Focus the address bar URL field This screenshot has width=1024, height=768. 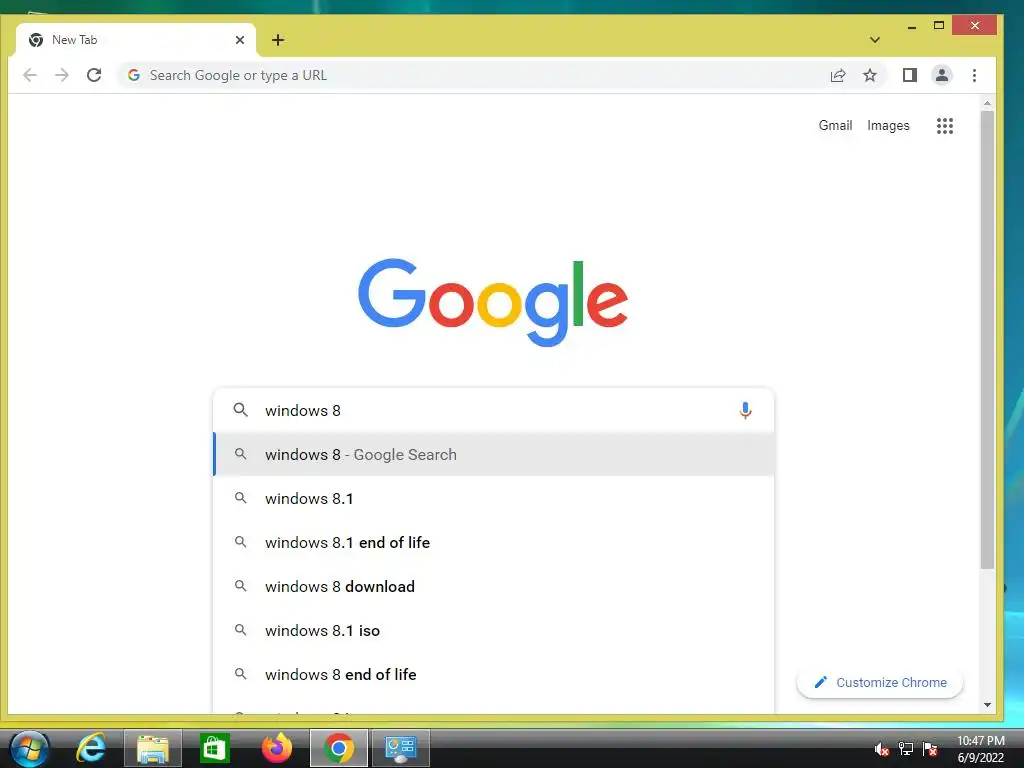pos(470,75)
